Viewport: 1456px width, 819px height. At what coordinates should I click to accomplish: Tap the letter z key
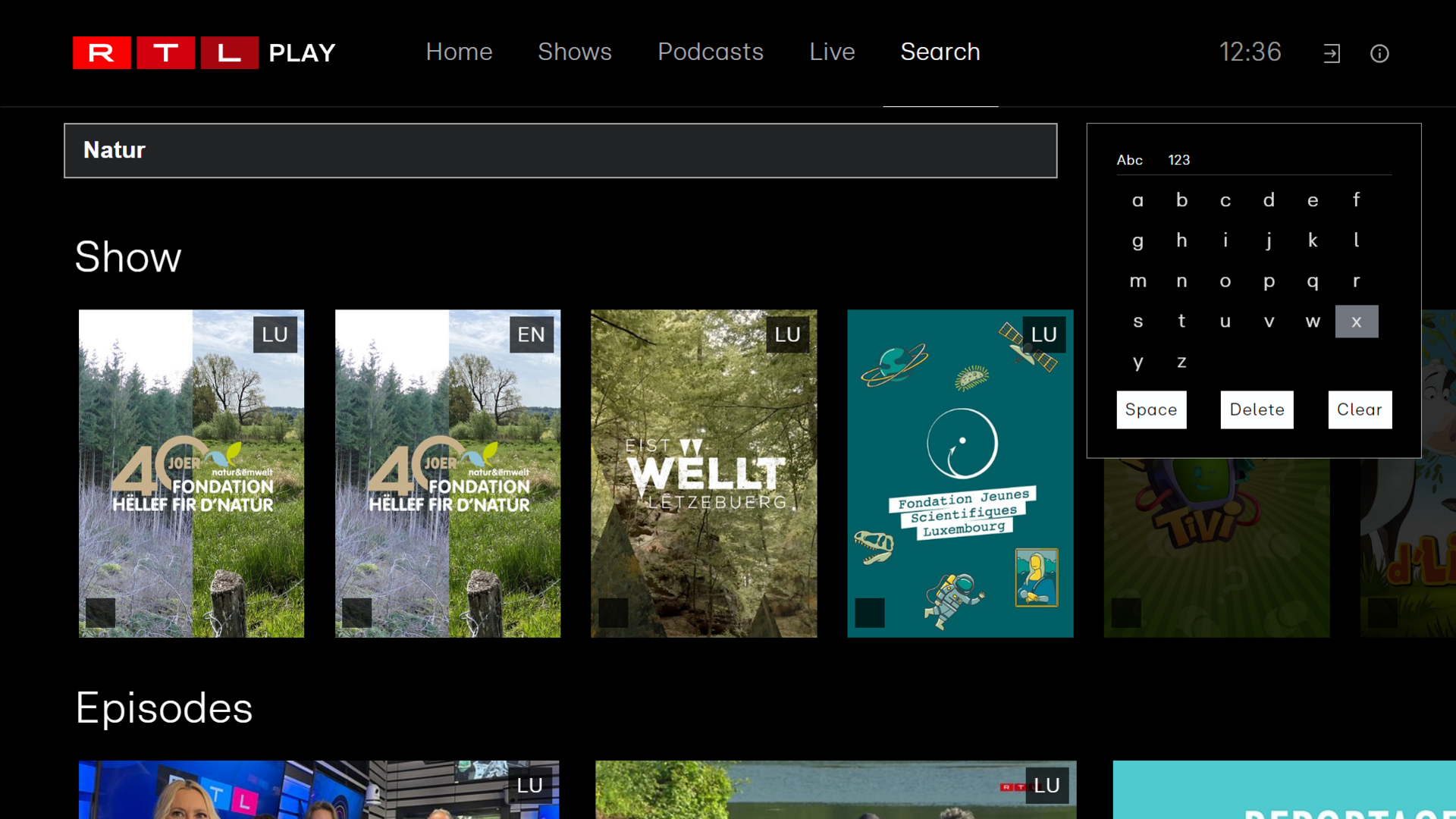pyautogui.click(x=1181, y=362)
